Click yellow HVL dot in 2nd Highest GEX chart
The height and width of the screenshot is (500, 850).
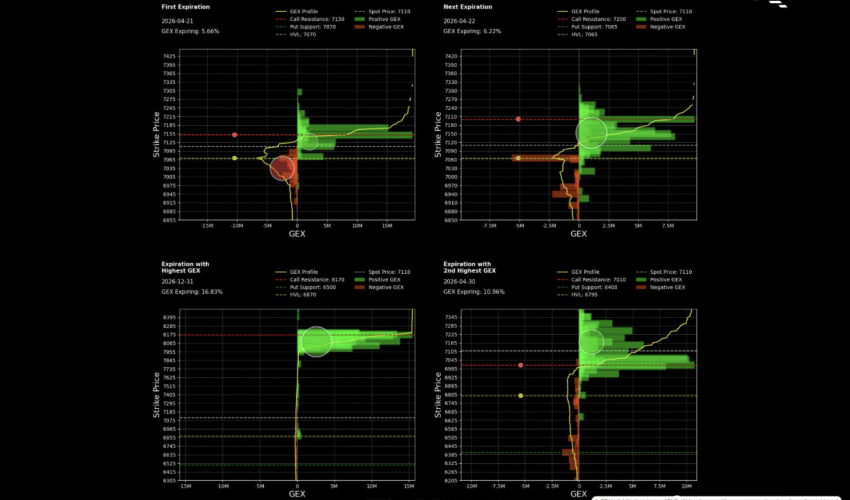(x=520, y=396)
